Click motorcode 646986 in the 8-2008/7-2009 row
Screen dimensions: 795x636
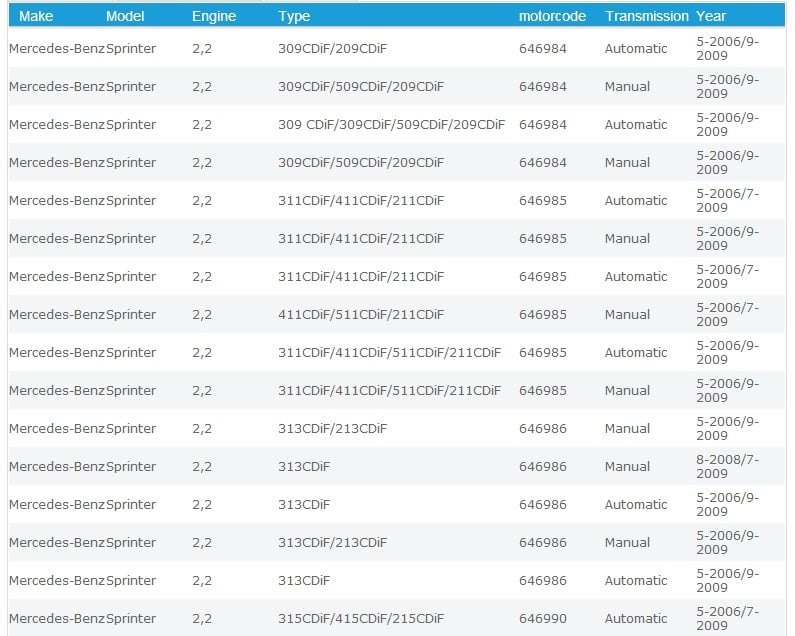click(x=543, y=467)
